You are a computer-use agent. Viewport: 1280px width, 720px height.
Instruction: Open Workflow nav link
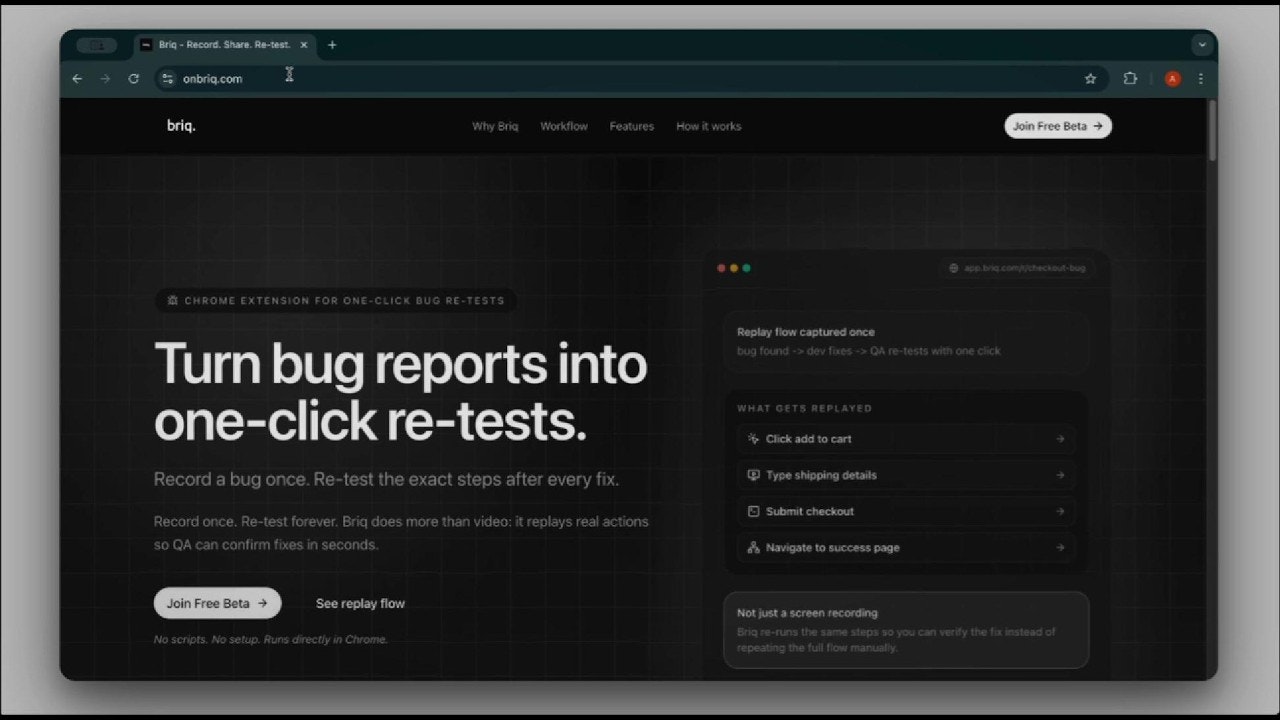564,126
